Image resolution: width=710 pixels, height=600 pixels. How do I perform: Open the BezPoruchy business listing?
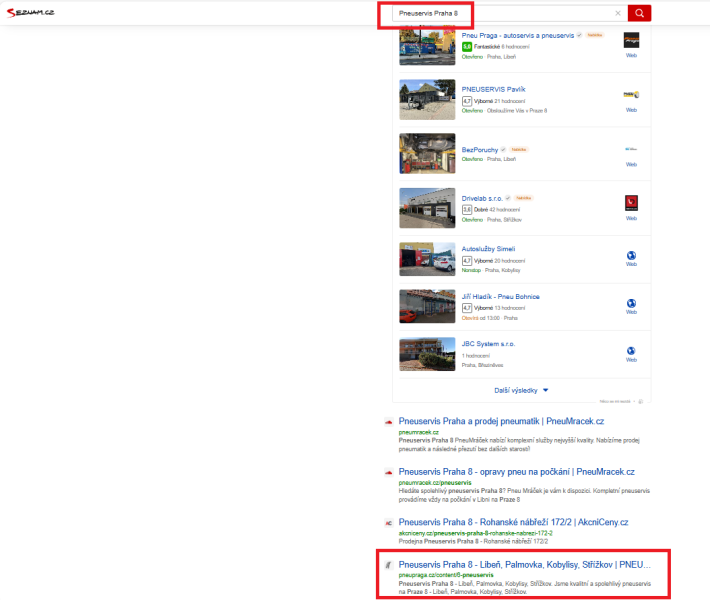tap(483, 149)
